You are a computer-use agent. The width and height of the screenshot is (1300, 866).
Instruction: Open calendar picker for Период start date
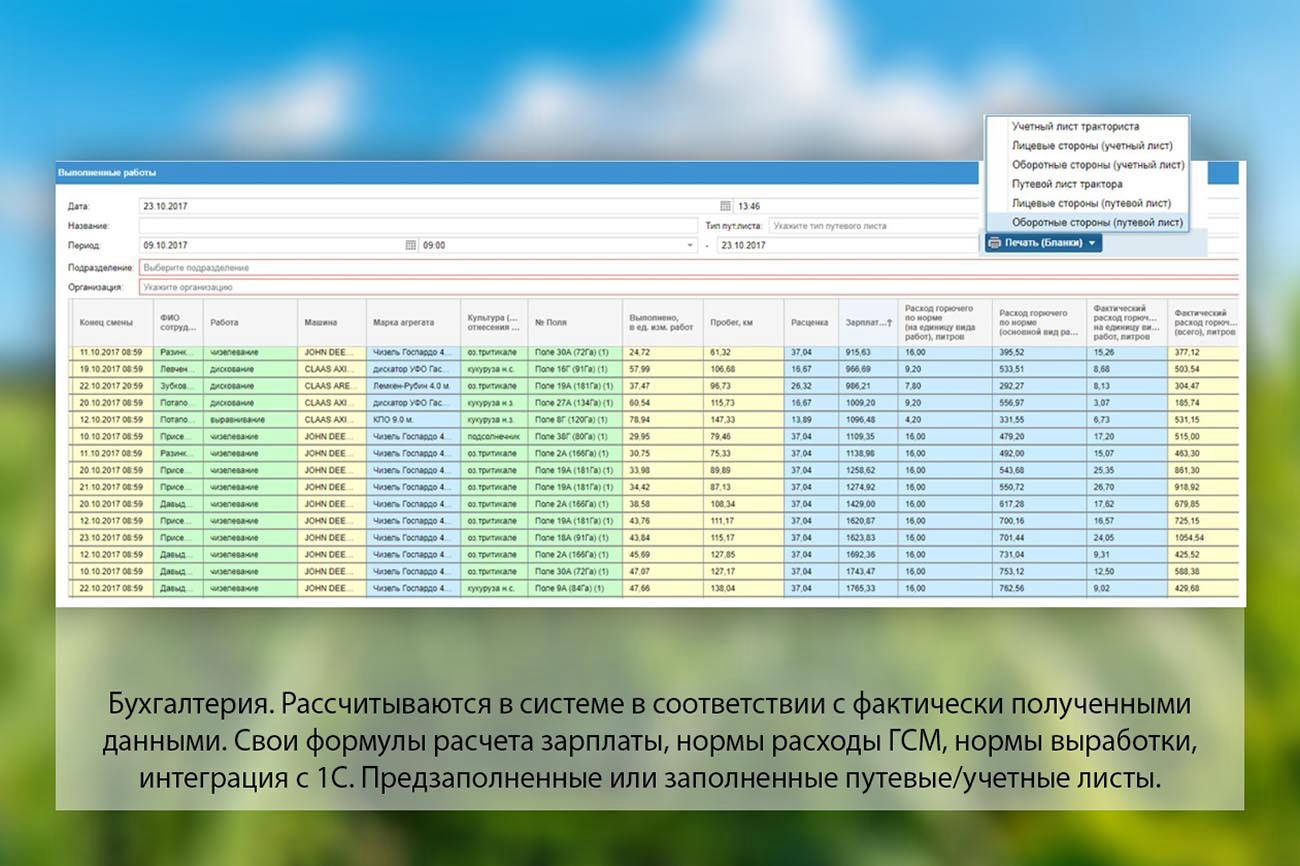(x=410, y=245)
